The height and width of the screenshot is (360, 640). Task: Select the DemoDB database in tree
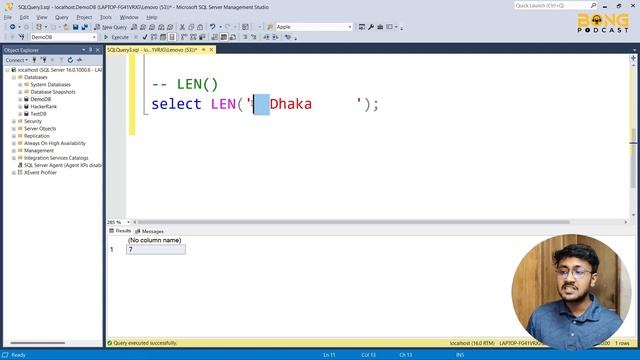[x=41, y=99]
